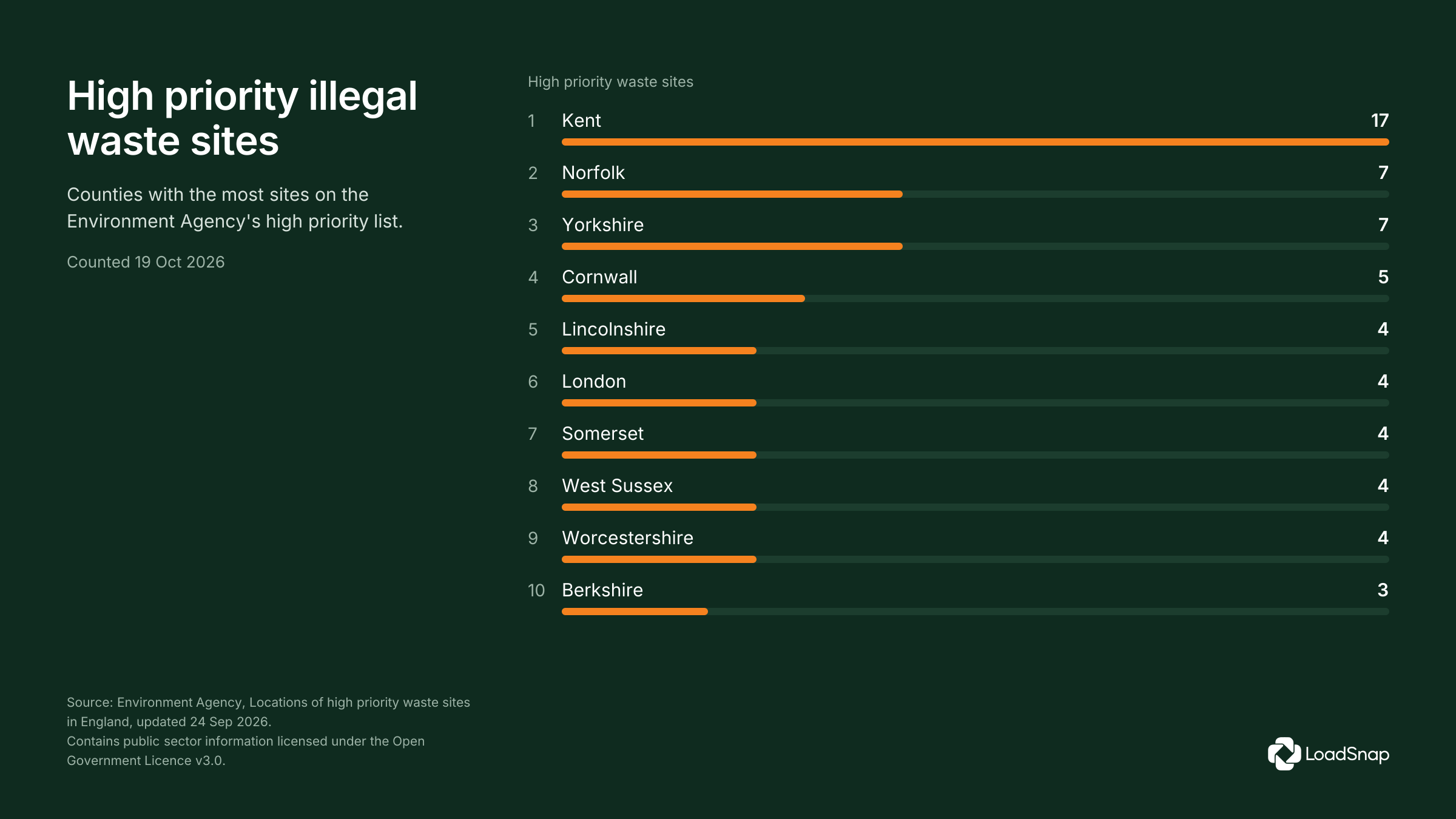This screenshot has height=819, width=1456.
Task: Select the Somerset county label
Action: [x=603, y=434]
